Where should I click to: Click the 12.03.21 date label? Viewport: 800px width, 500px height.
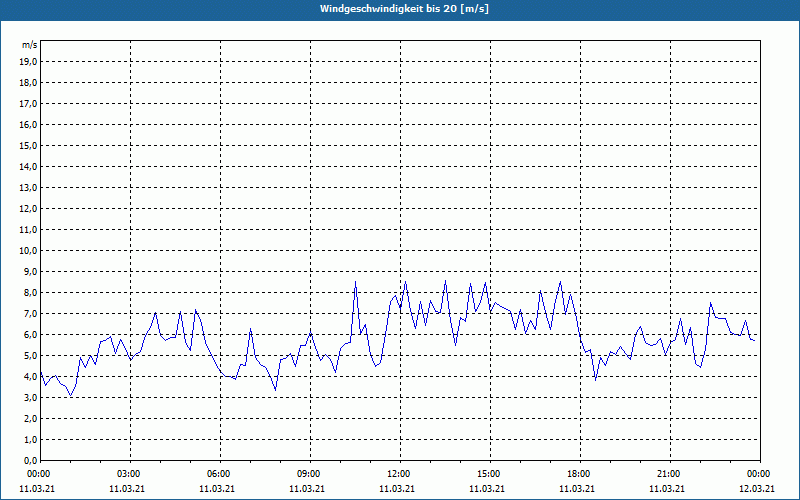pyautogui.click(x=757, y=488)
